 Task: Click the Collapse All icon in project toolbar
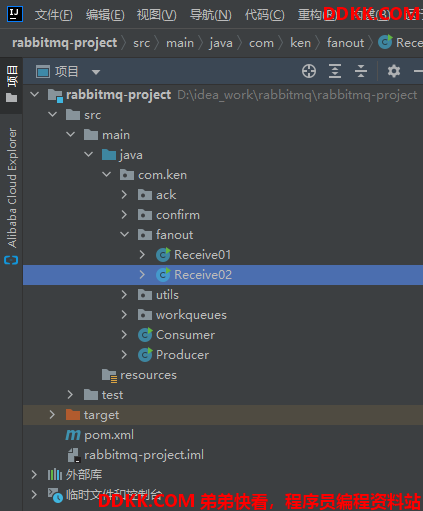361,71
